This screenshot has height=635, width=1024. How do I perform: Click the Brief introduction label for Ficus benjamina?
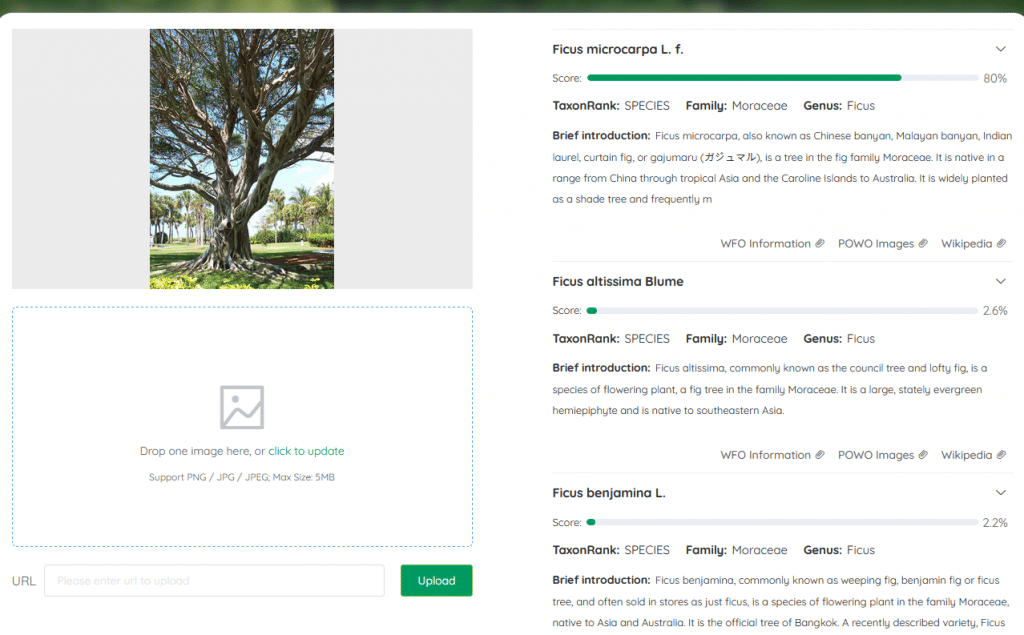tap(601, 579)
